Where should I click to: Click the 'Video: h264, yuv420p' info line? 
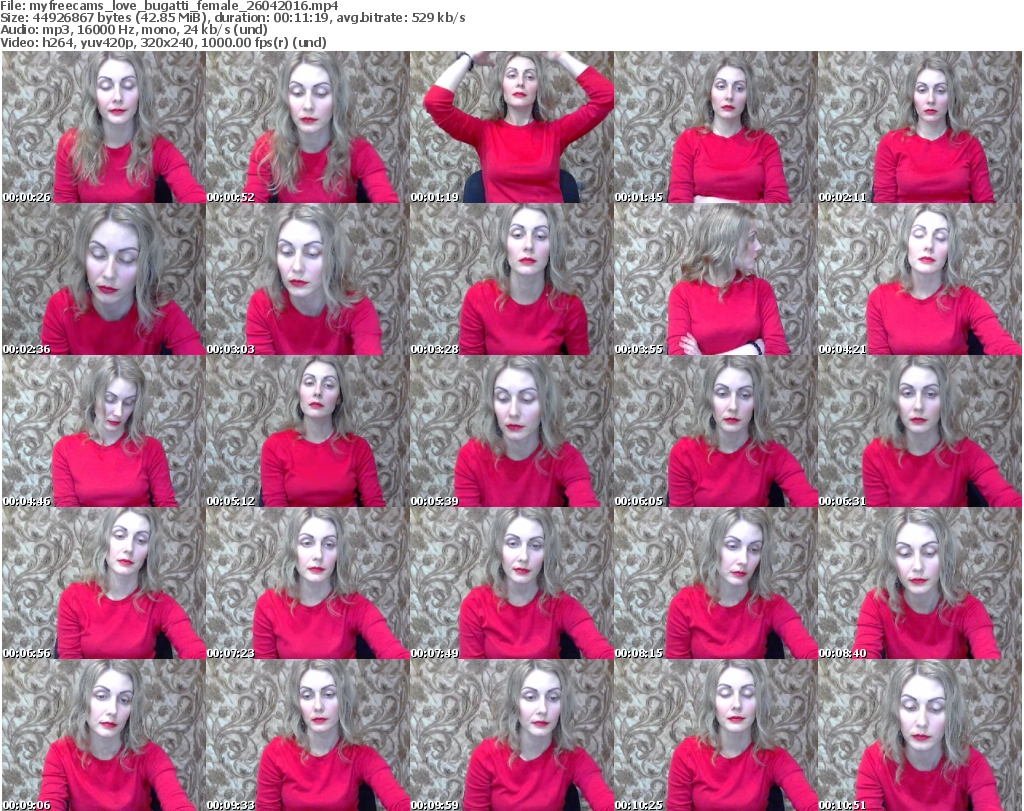(163, 42)
